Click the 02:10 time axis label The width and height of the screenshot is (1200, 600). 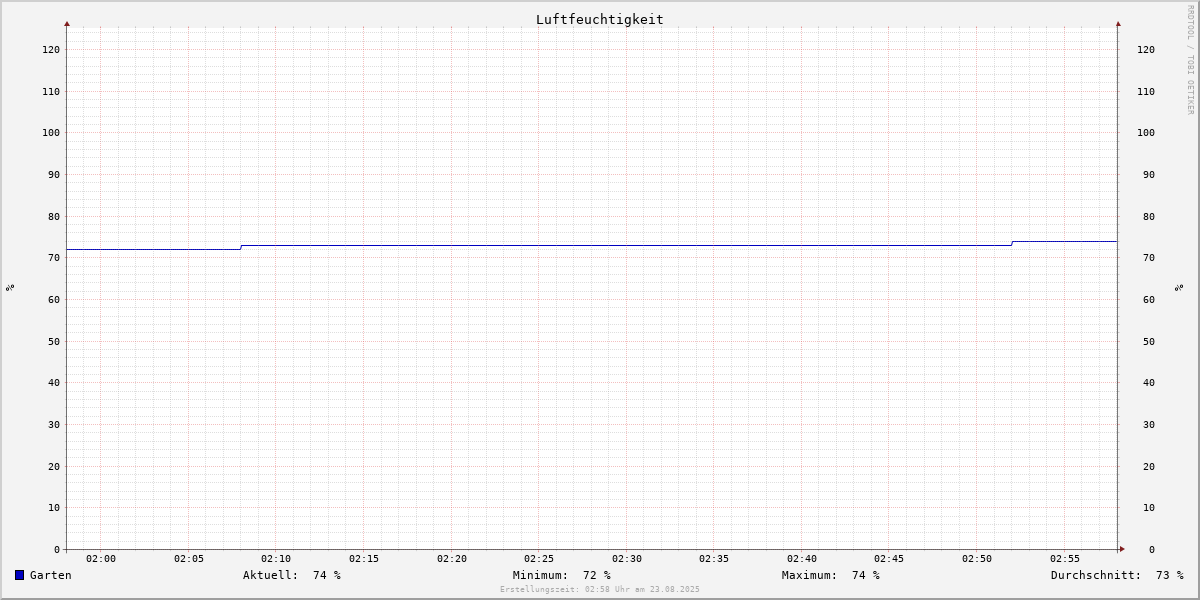coord(276,559)
